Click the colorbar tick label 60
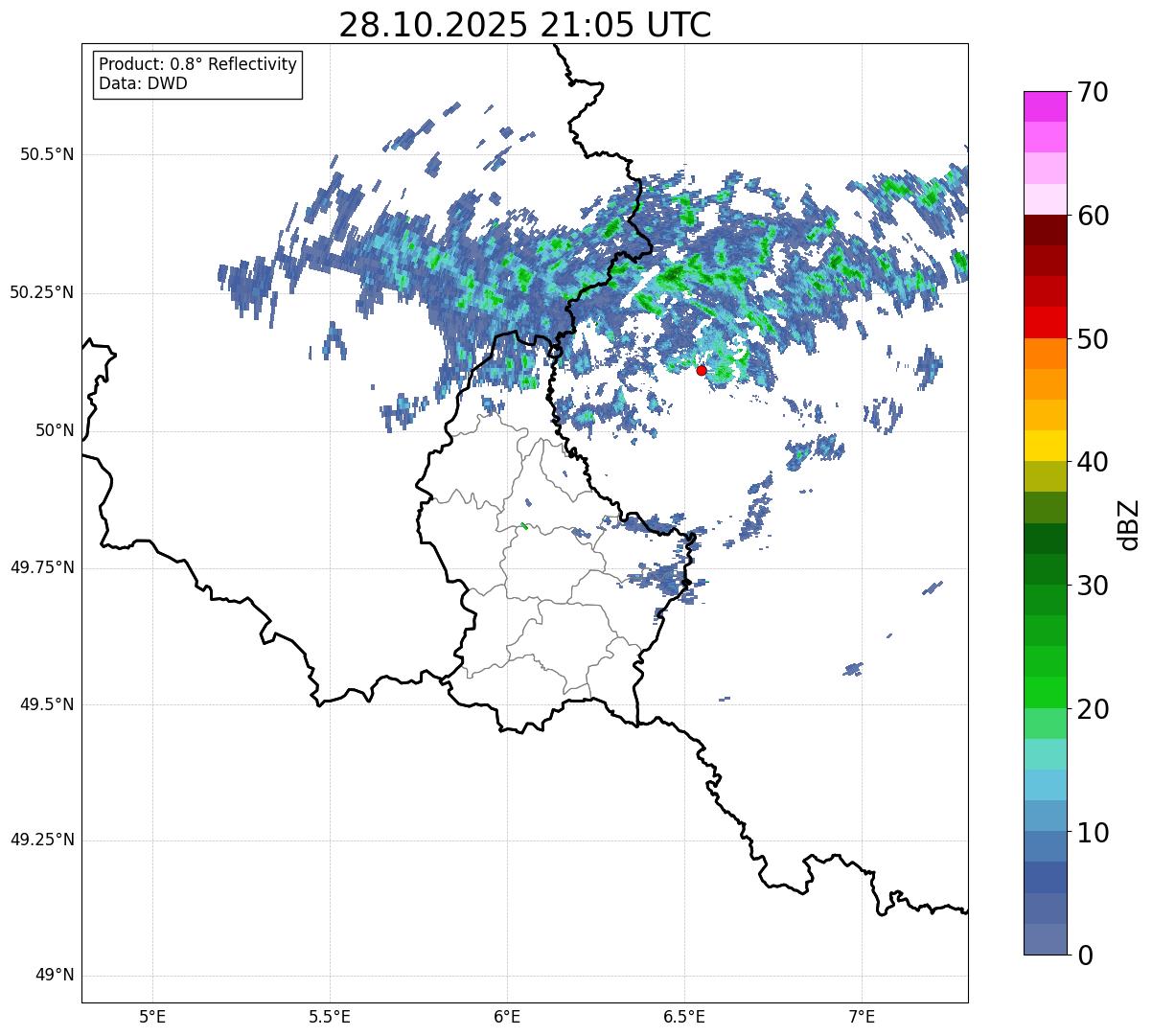This screenshot has width=1152, height=1036. (x=1092, y=216)
